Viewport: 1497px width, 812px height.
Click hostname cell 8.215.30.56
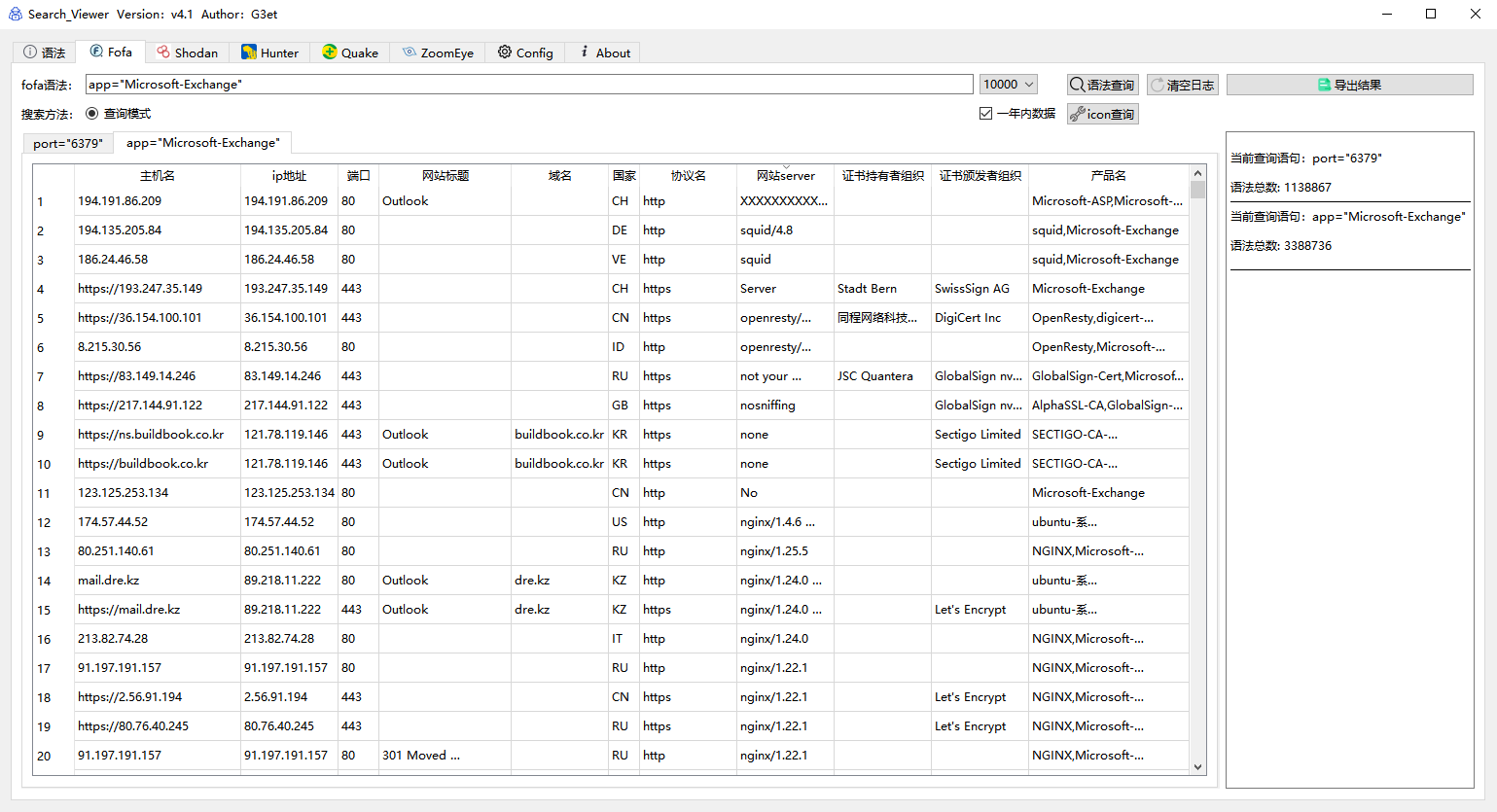coord(158,347)
